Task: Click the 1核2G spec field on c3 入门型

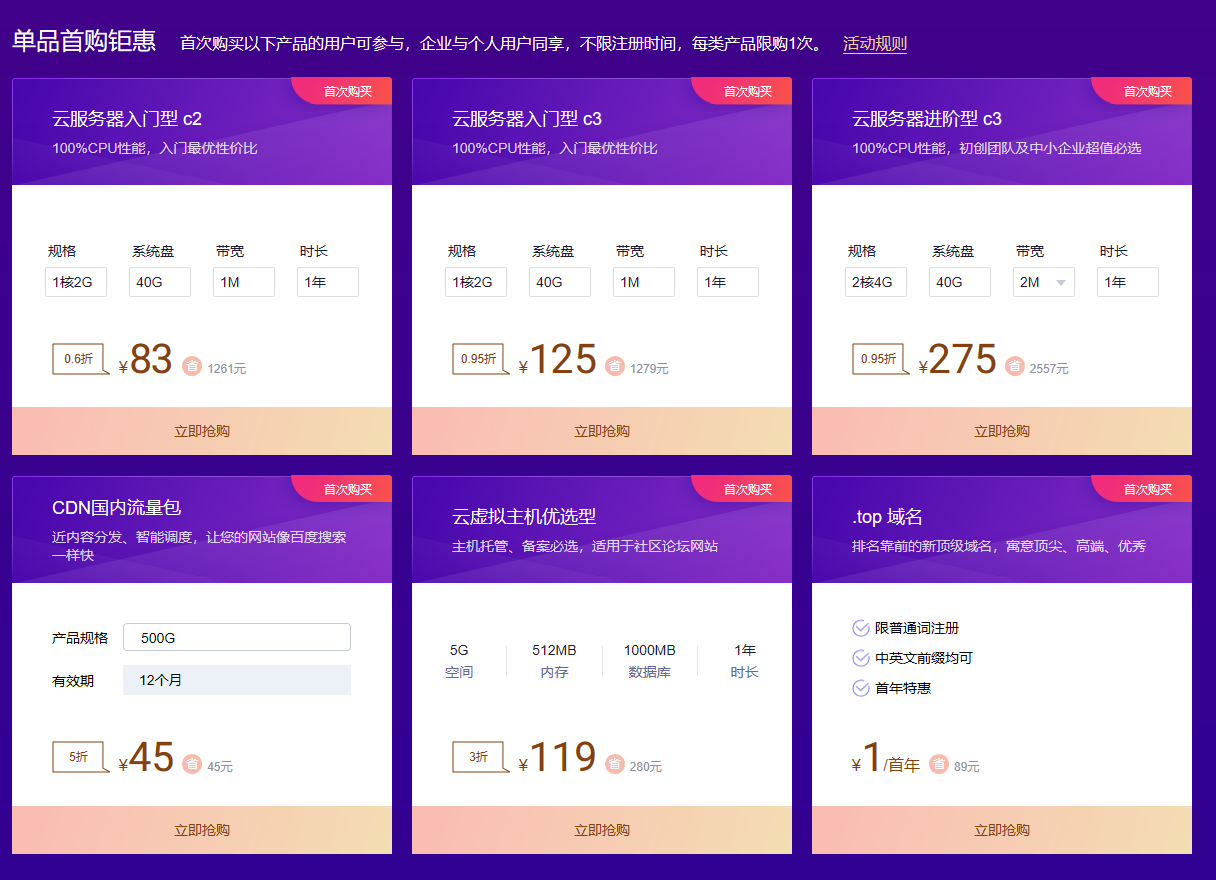Action: pos(475,282)
